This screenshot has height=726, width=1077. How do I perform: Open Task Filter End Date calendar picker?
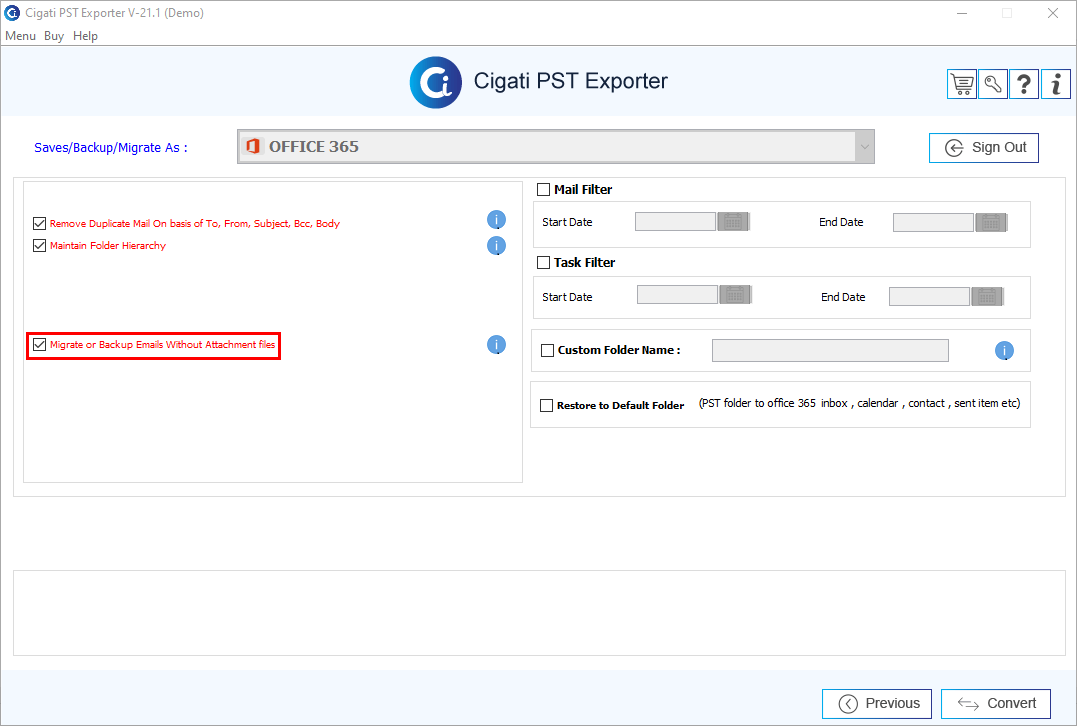pos(988,296)
